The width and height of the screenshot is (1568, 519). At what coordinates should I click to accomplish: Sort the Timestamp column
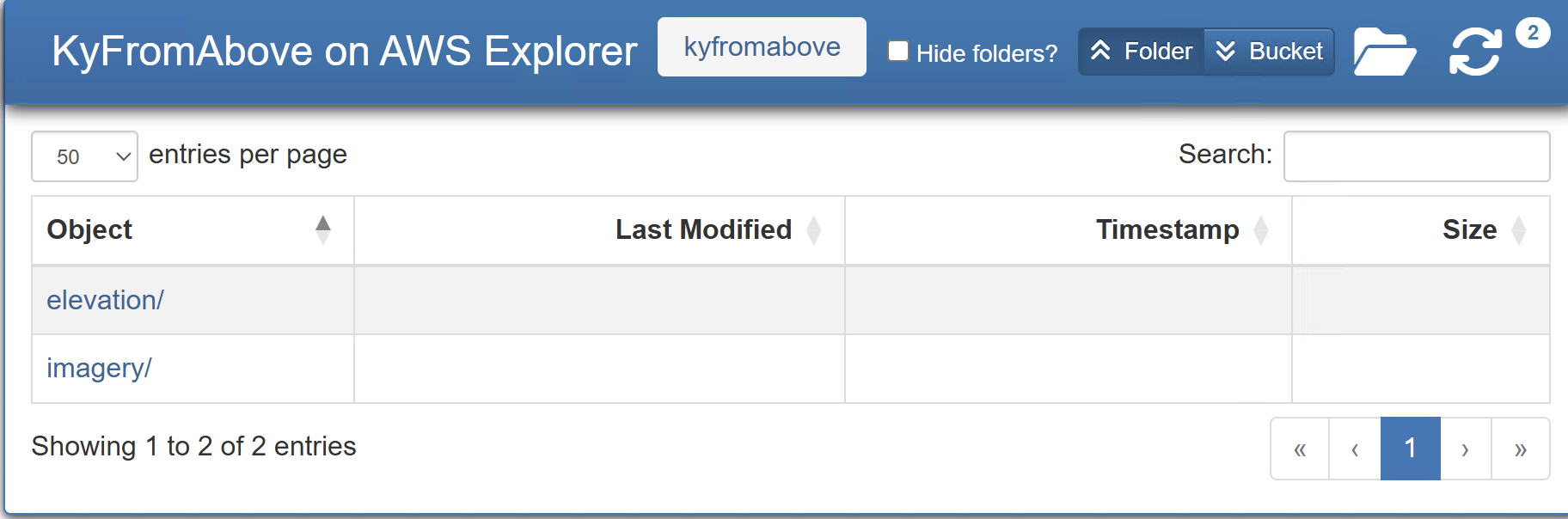[1261, 229]
